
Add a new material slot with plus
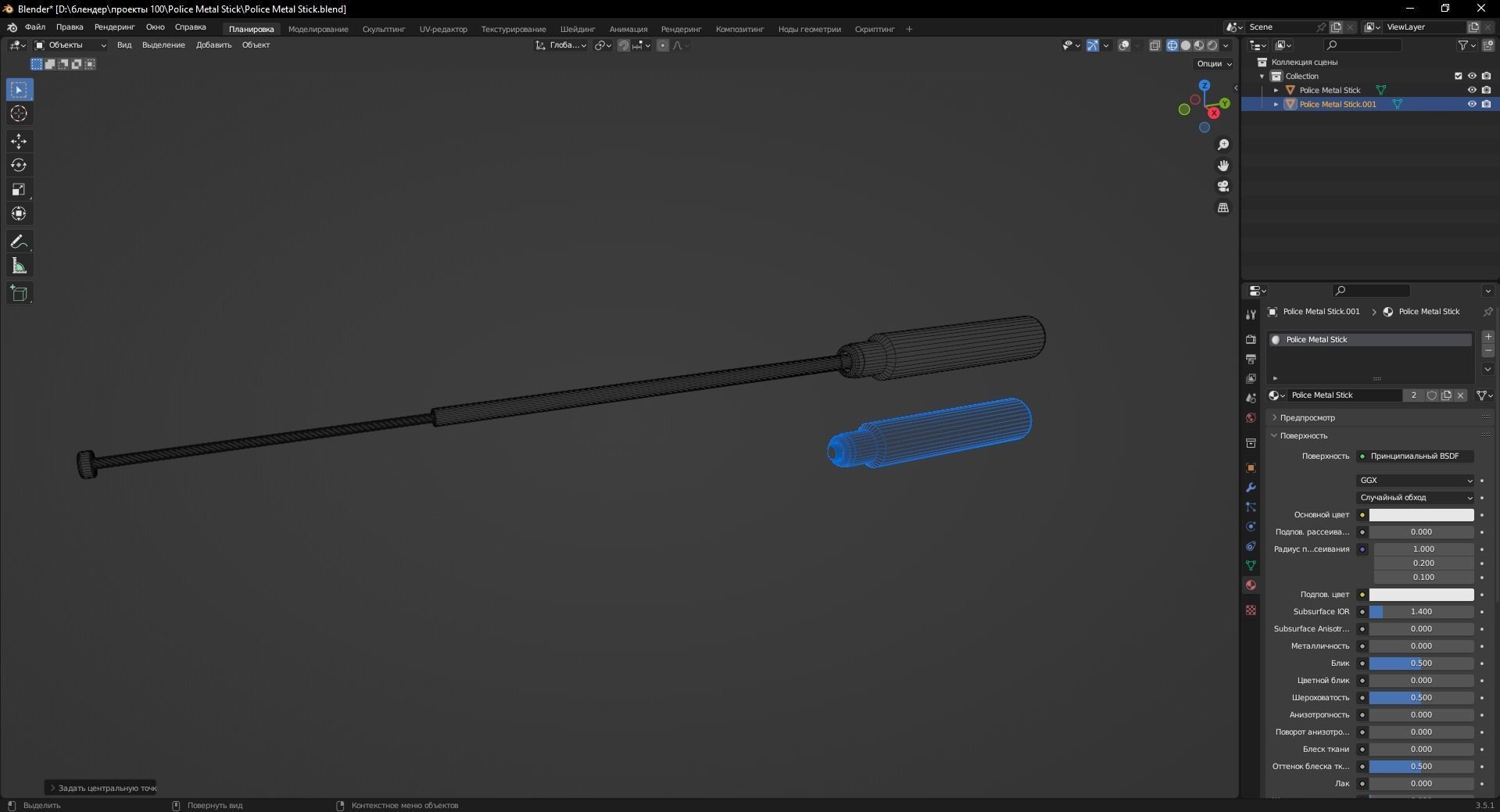tap(1488, 337)
